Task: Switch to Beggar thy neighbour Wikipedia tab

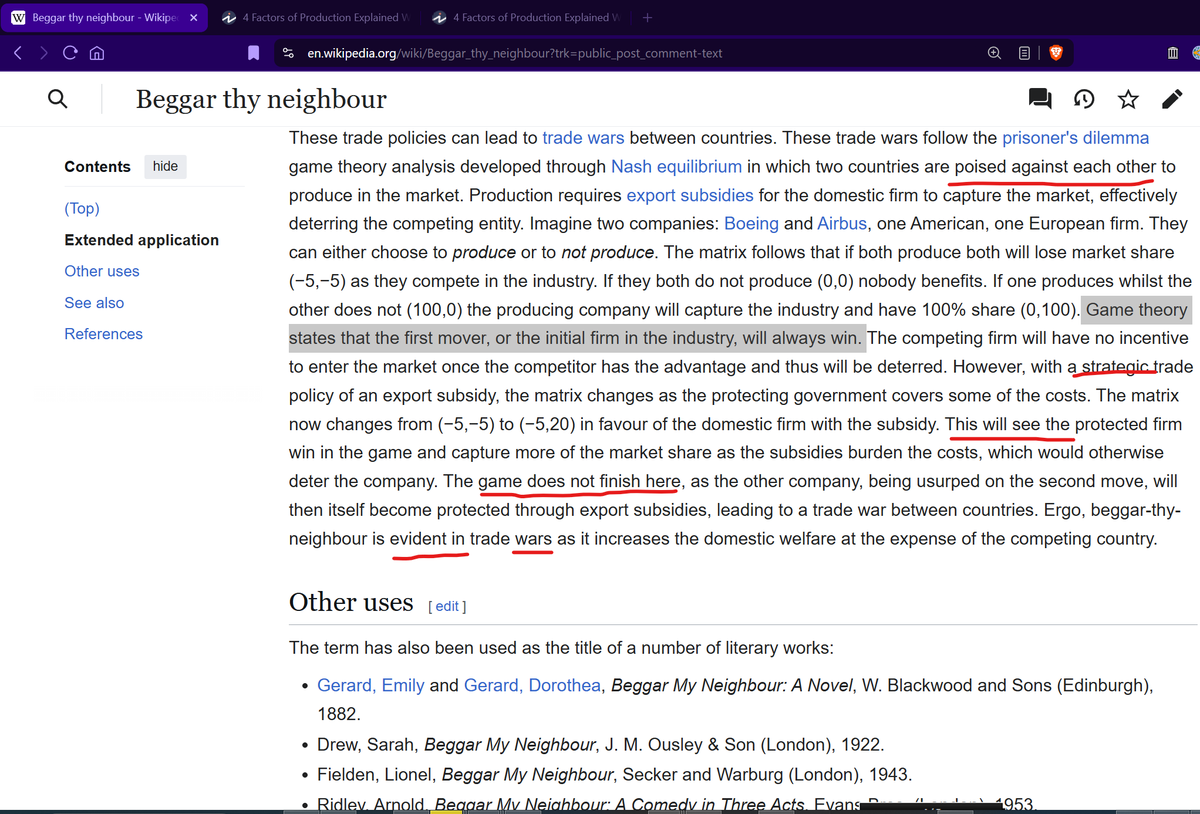Action: tap(104, 18)
